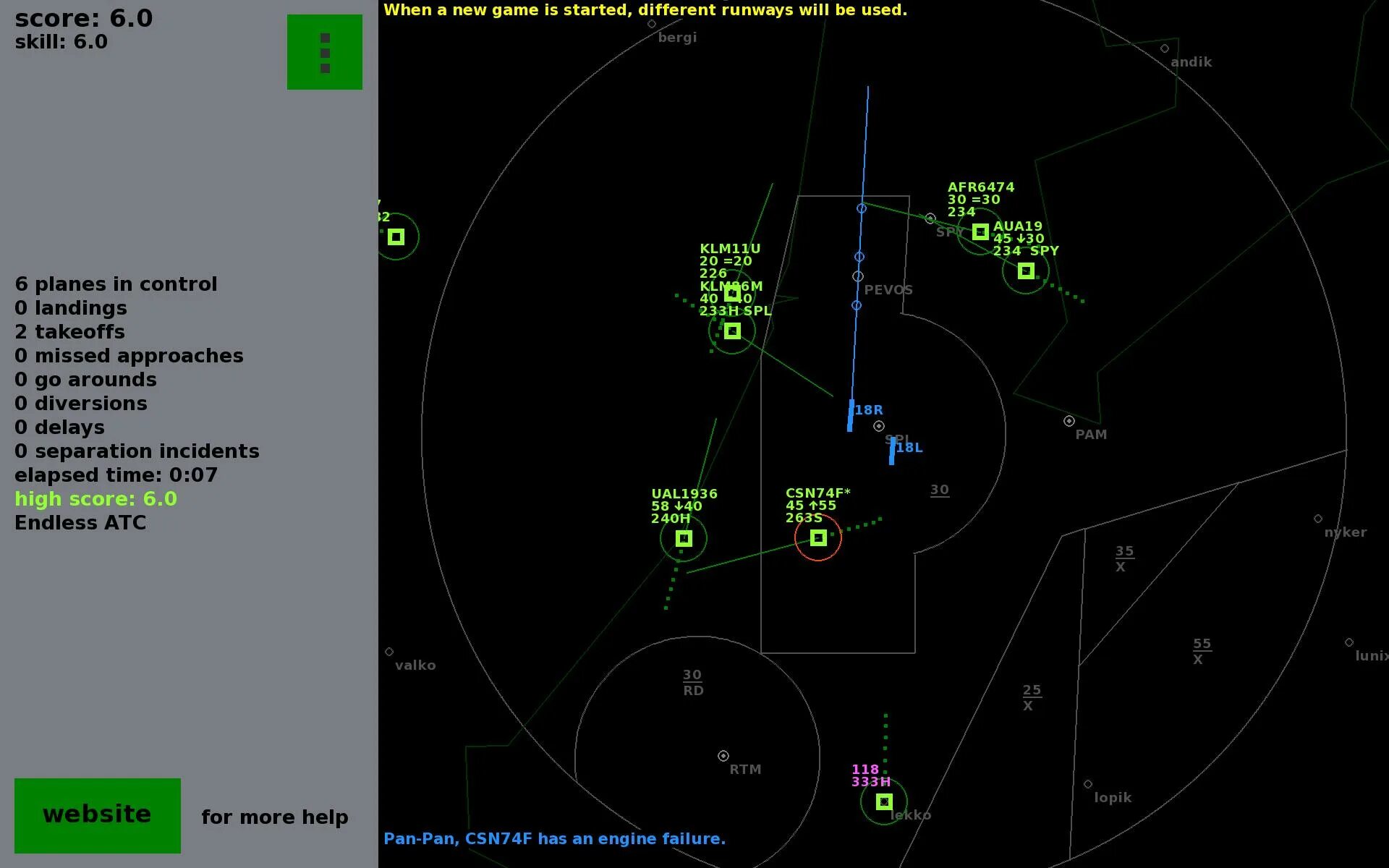
Task: Click the nyker waypoint
Action: (x=1318, y=518)
